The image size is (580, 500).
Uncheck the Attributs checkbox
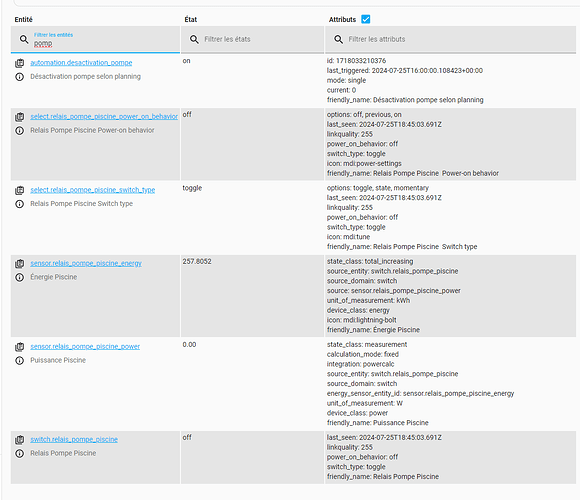click(366, 19)
